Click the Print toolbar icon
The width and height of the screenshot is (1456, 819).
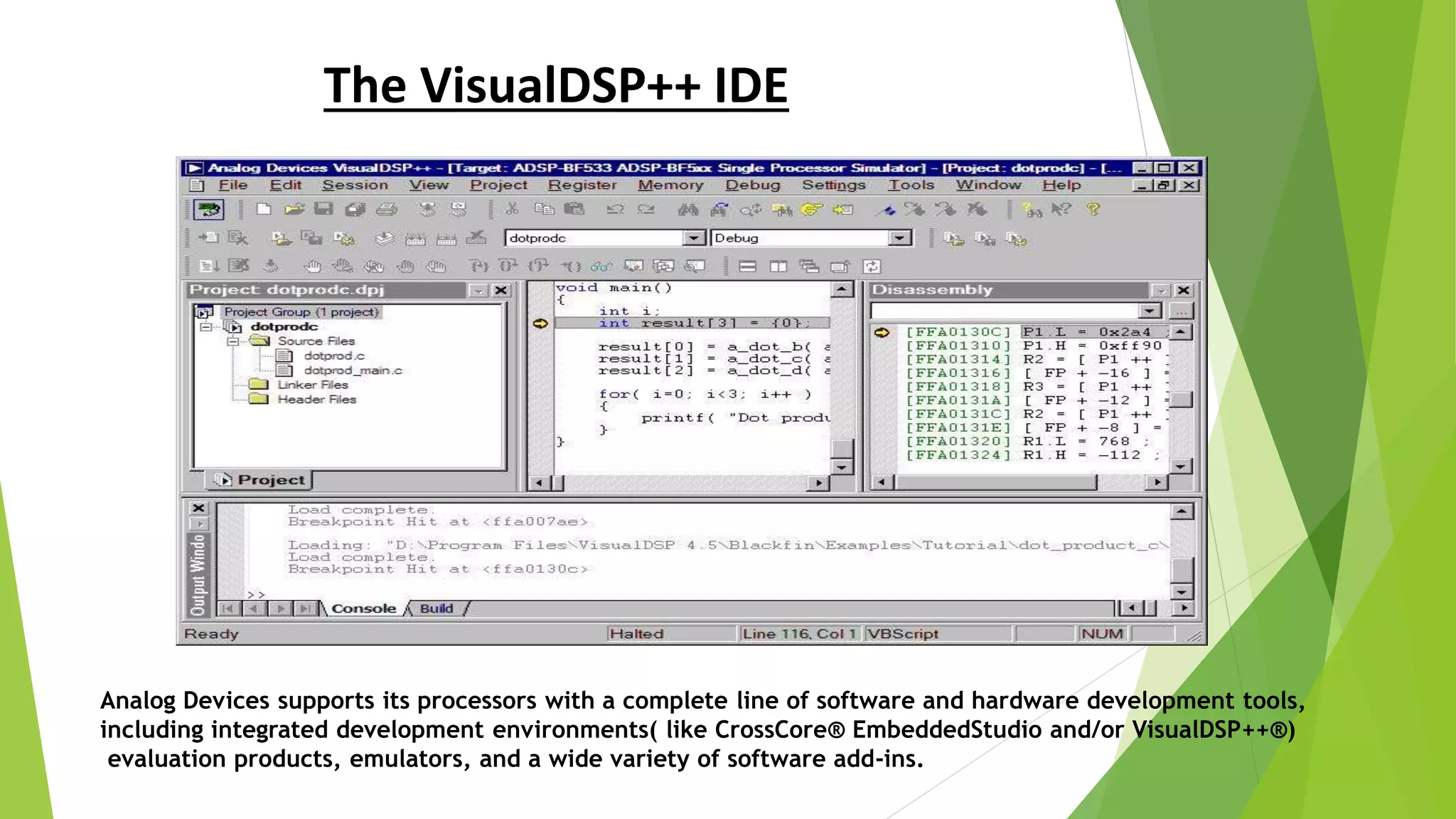[387, 209]
